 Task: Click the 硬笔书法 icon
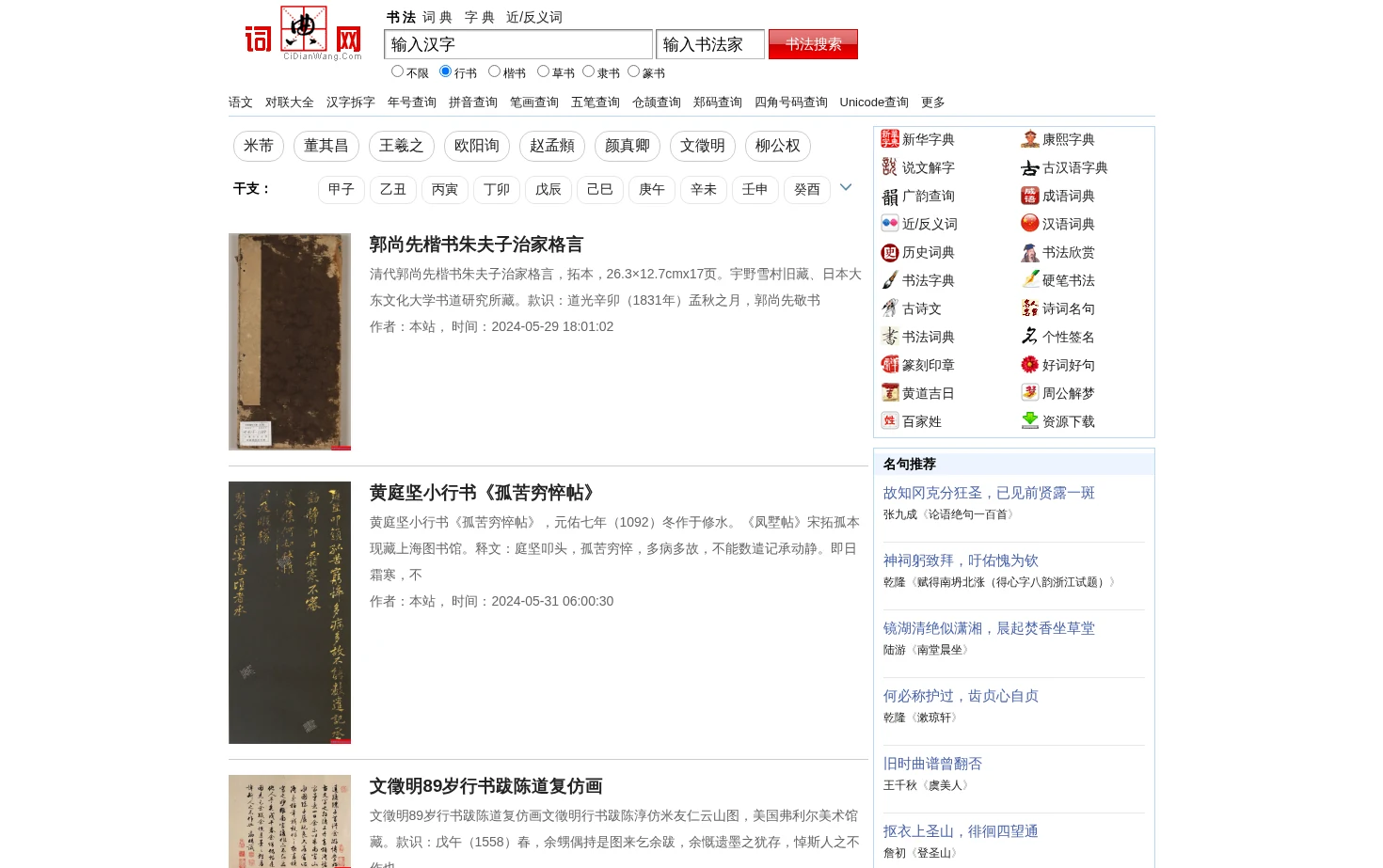tap(1029, 280)
